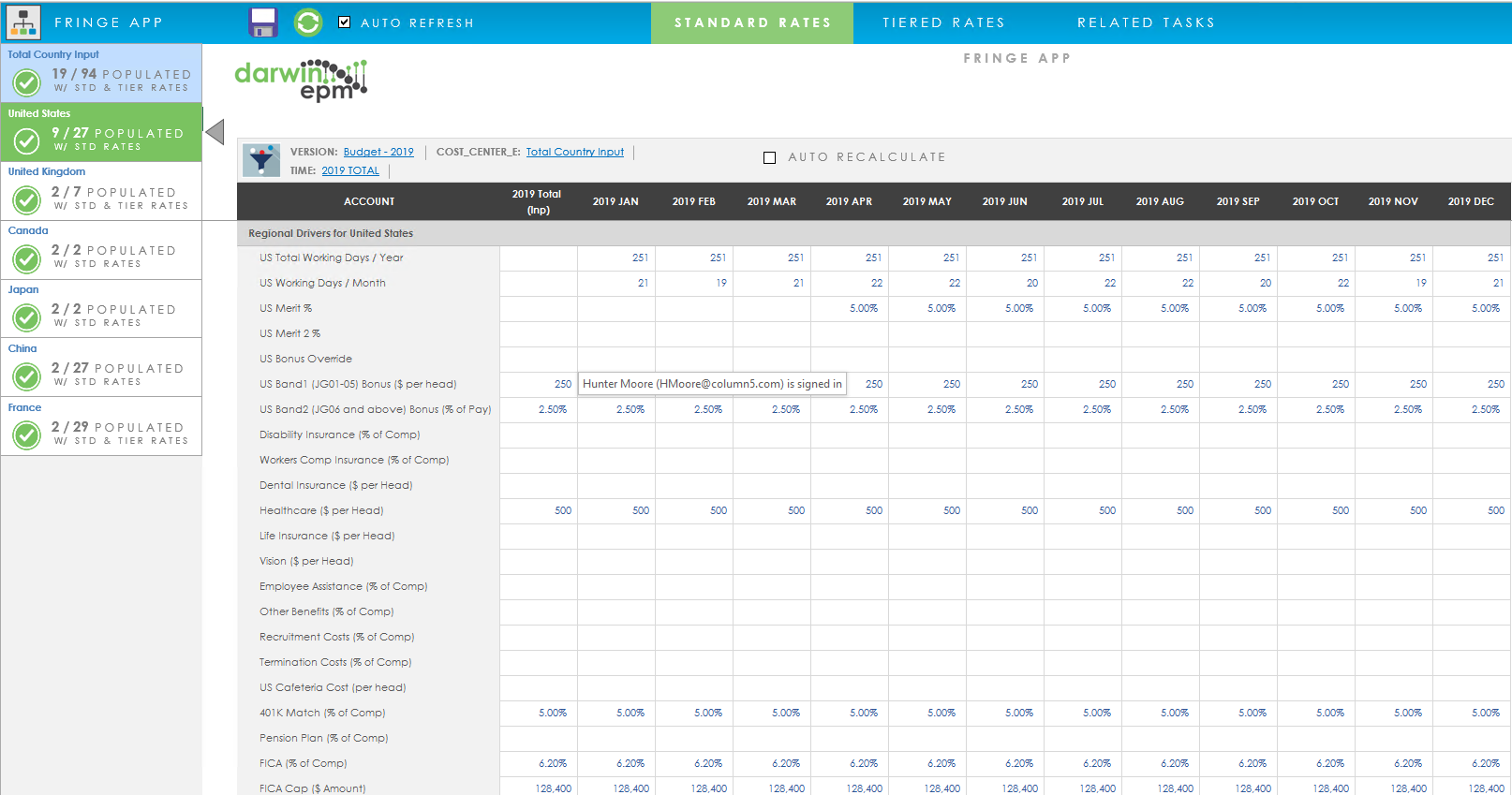The height and width of the screenshot is (795, 1512).
Task: Select the United Kingdom country title
Action: coord(47,171)
